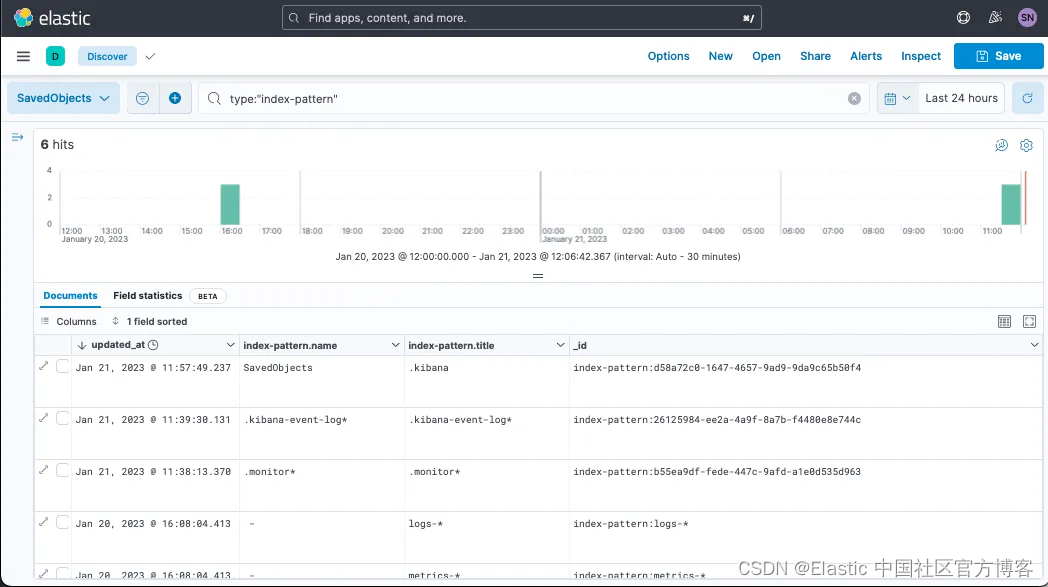
Task: Clear the query with the X icon
Action: click(x=854, y=98)
